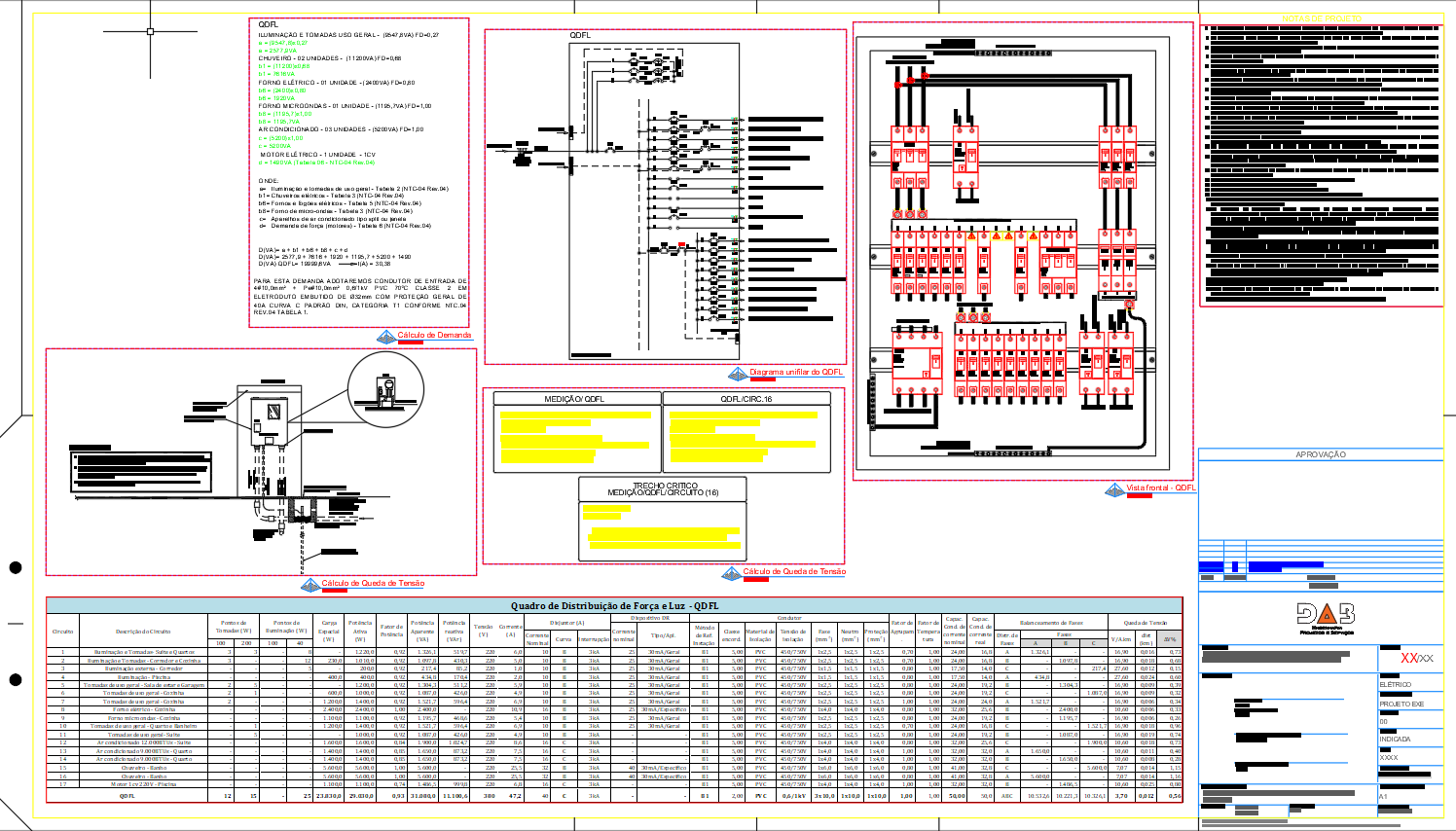Select row Iluminação e Tomadas - Suíte e Quartos

click(614, 652)
